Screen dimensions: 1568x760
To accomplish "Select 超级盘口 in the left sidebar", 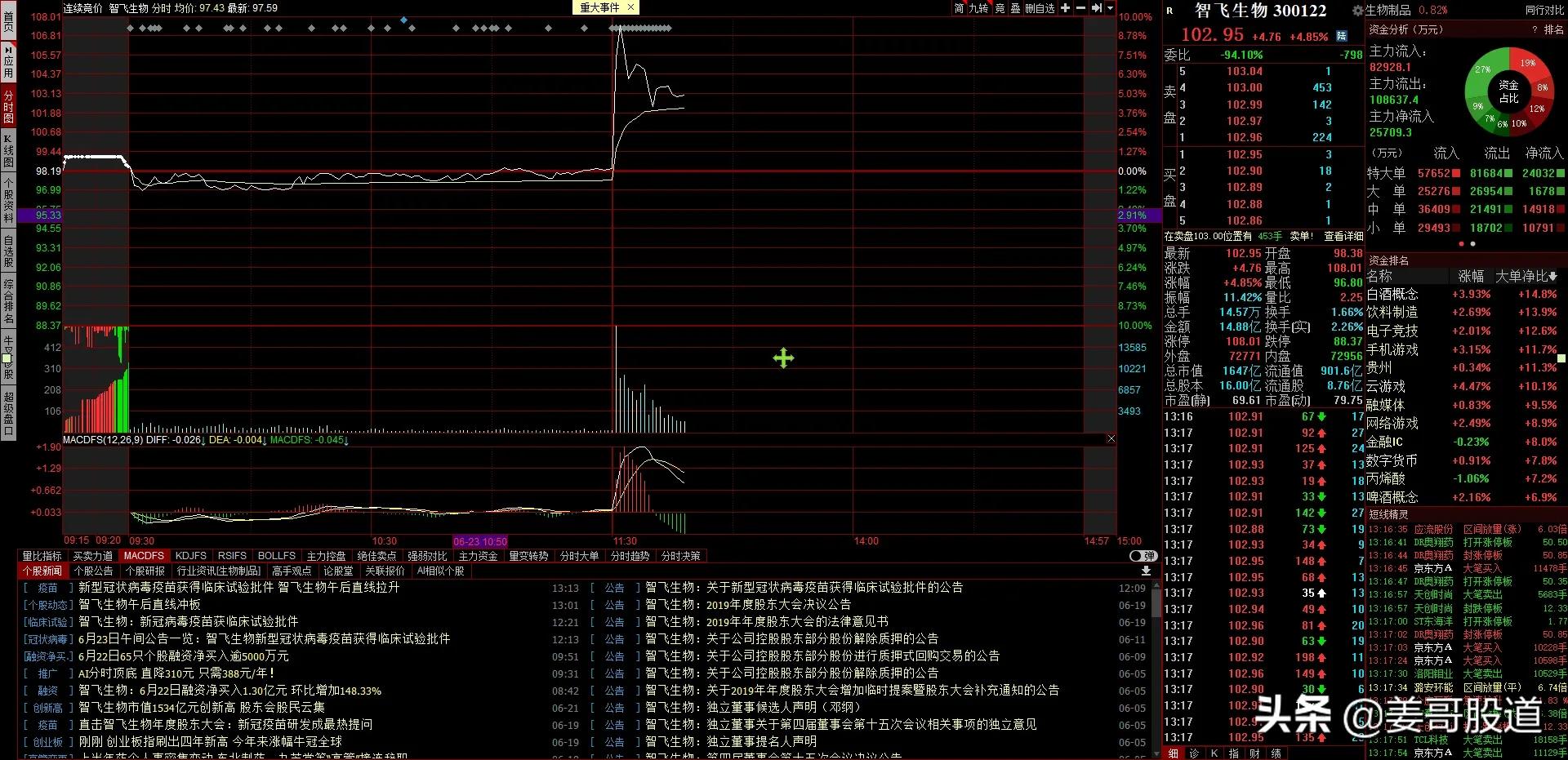I will pyautogui.click(x=8, y=413).
